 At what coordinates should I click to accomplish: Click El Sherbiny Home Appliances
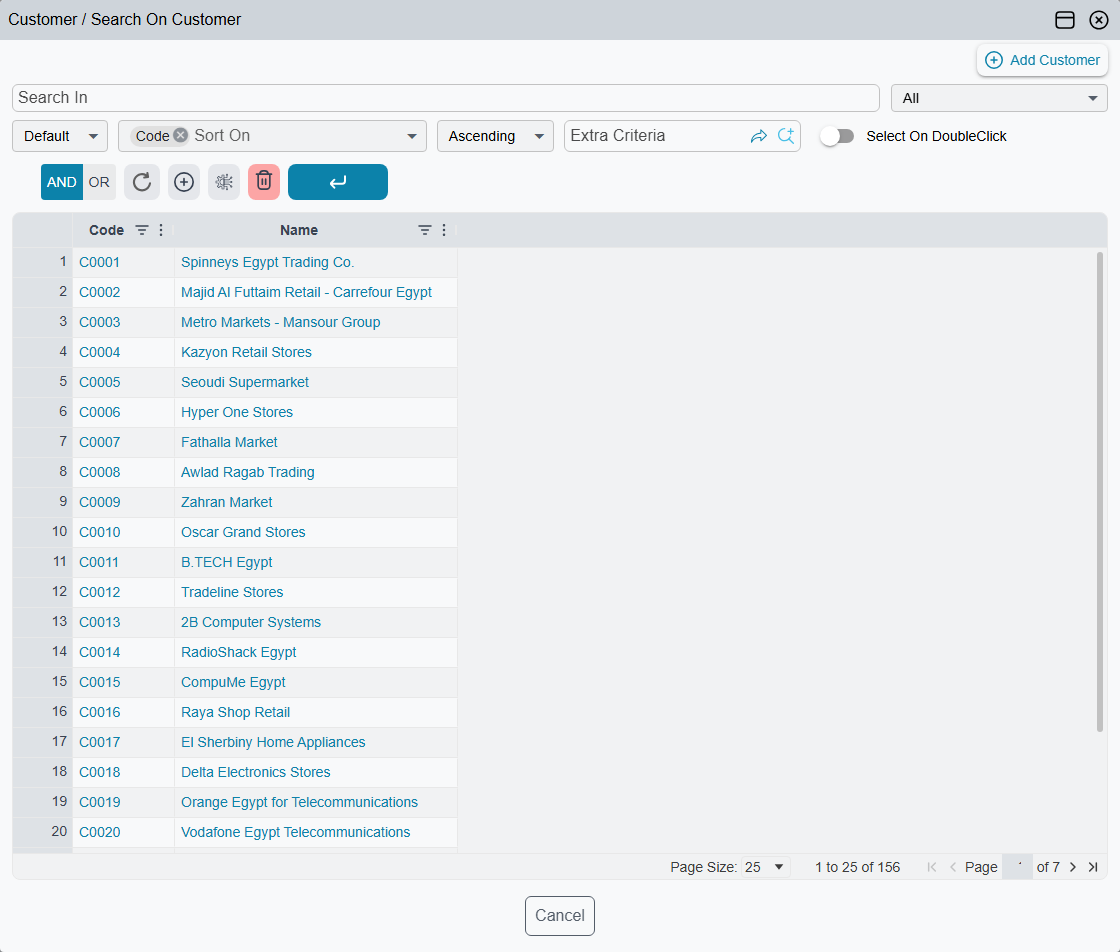[x=273, y=742]
